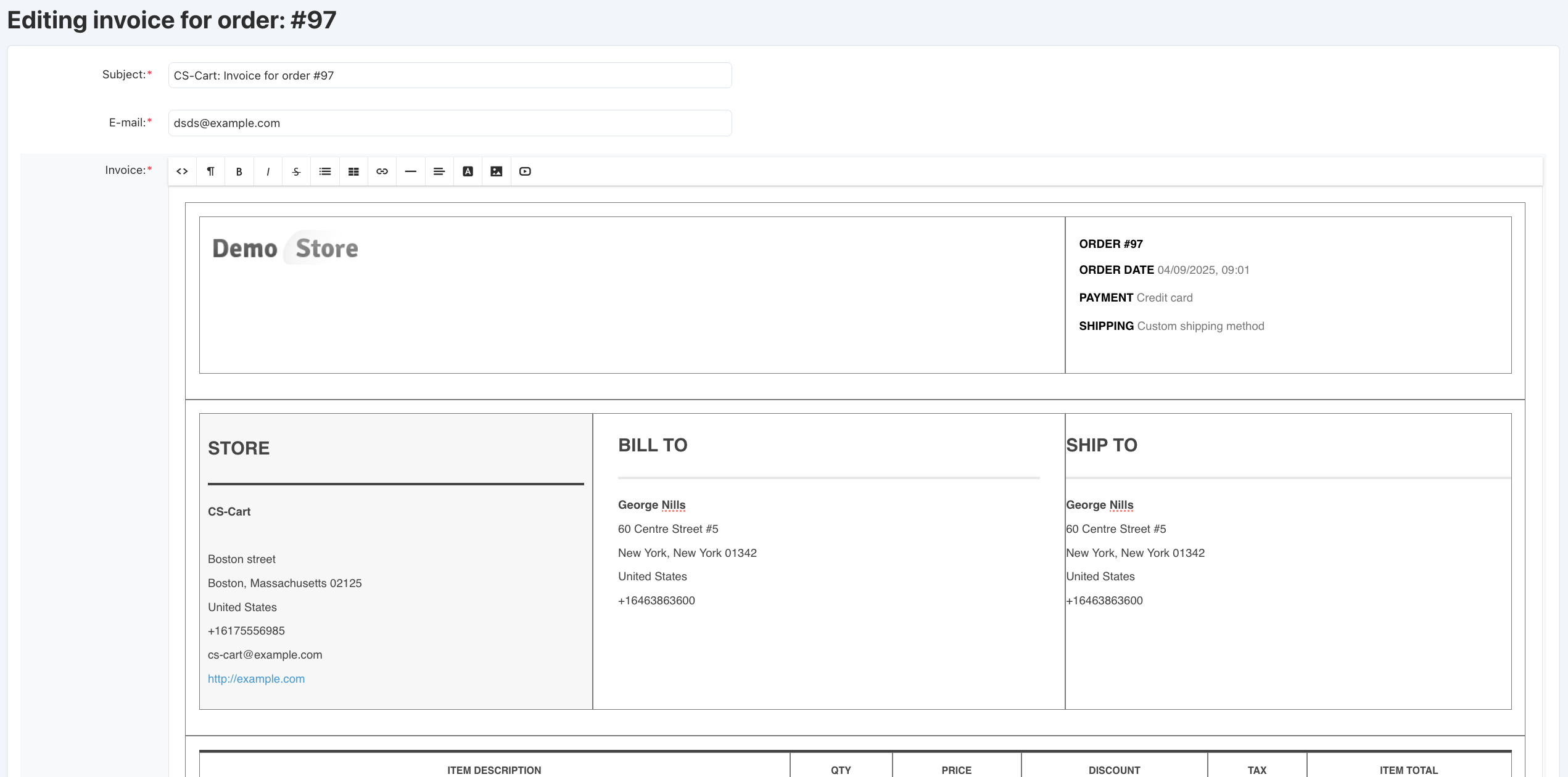Insert a hyperlink
Image resolution: width=1568 pixels, height=777 pixels.
[382, 171]
